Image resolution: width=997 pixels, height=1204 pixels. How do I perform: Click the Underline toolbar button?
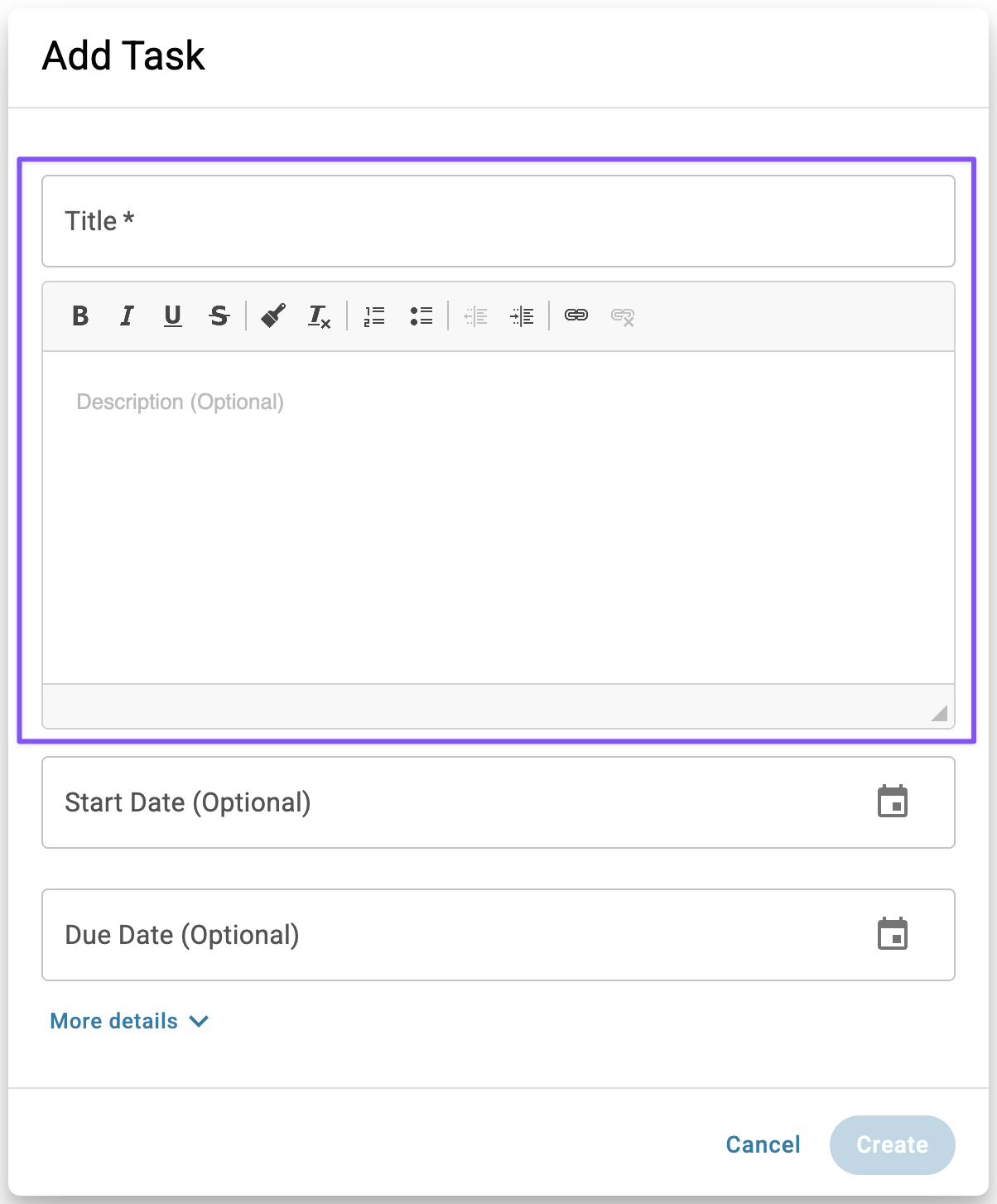172,315
